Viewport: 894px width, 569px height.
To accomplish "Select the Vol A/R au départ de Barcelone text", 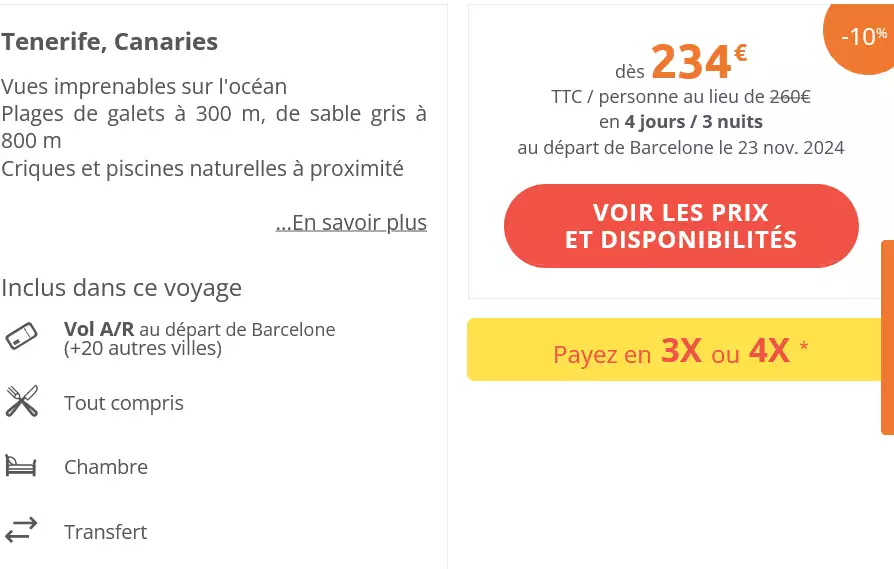I will 199,329.
